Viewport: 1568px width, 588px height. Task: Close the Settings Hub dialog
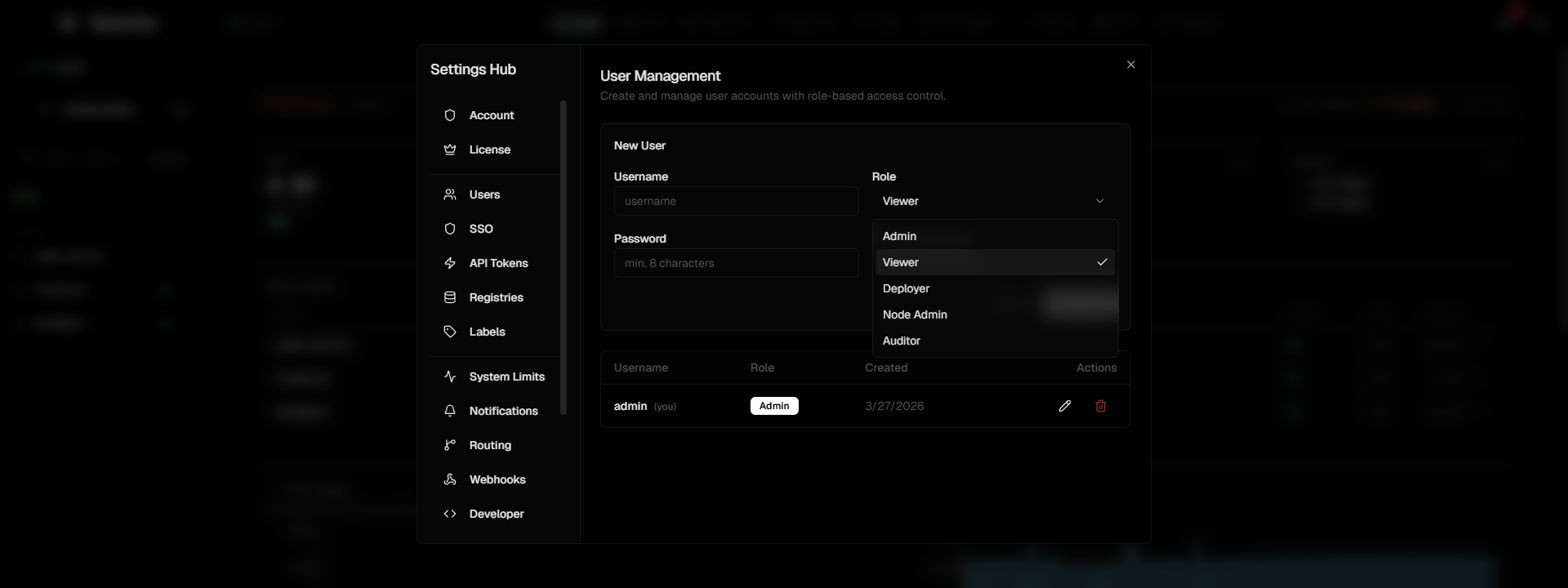click(1131, 65)
